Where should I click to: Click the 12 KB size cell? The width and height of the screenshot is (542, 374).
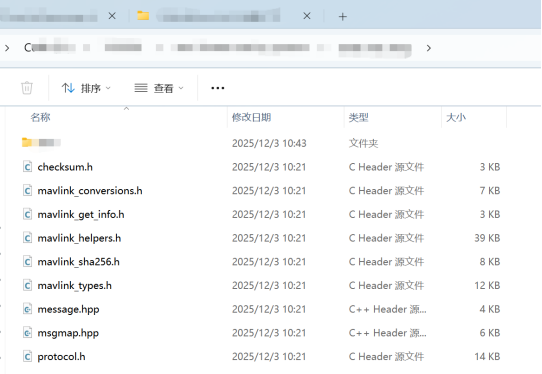[487, 286]
